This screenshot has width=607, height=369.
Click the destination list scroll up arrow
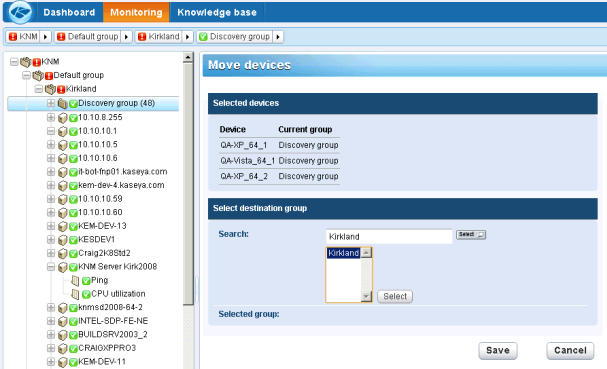point(366,253)
